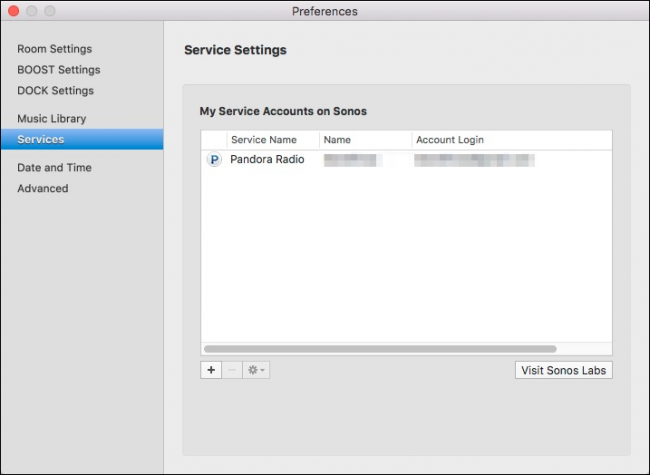Screen dimensions: 650x475
Task: Go to DOCK Settings section
Action: pyautogui.click(x=55, y=91)
